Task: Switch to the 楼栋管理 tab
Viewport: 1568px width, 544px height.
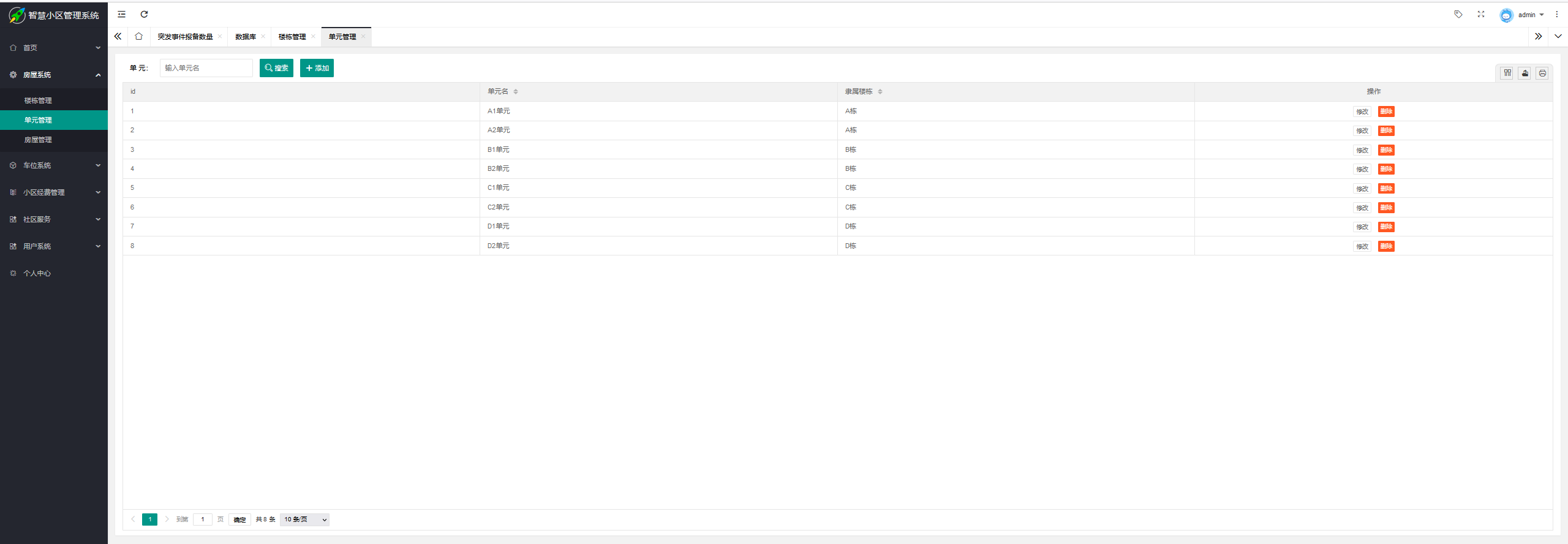Action: pyautogui.click(x=292, y=37)
